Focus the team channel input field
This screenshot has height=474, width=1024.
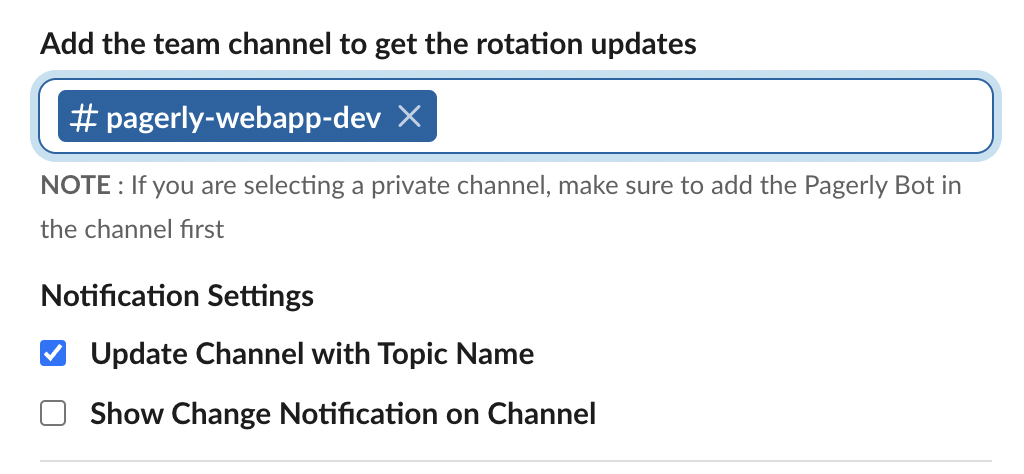[700, 118]
